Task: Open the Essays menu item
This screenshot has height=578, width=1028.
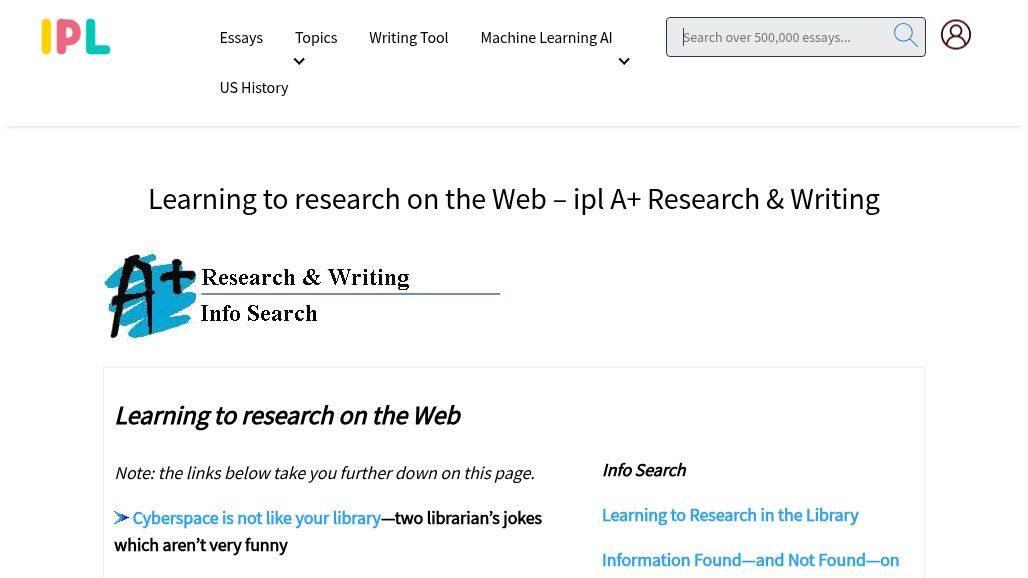Action: (x=241, y=37)
